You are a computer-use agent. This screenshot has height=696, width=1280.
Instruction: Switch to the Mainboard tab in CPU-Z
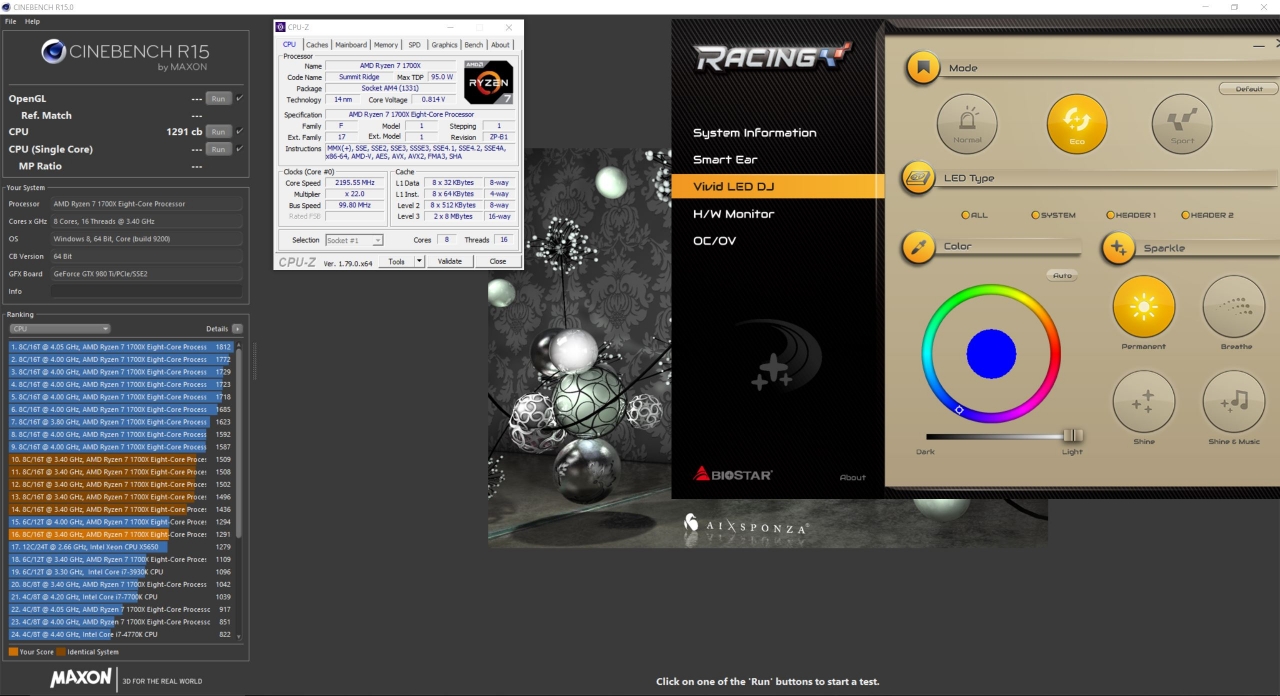(351, 45)
